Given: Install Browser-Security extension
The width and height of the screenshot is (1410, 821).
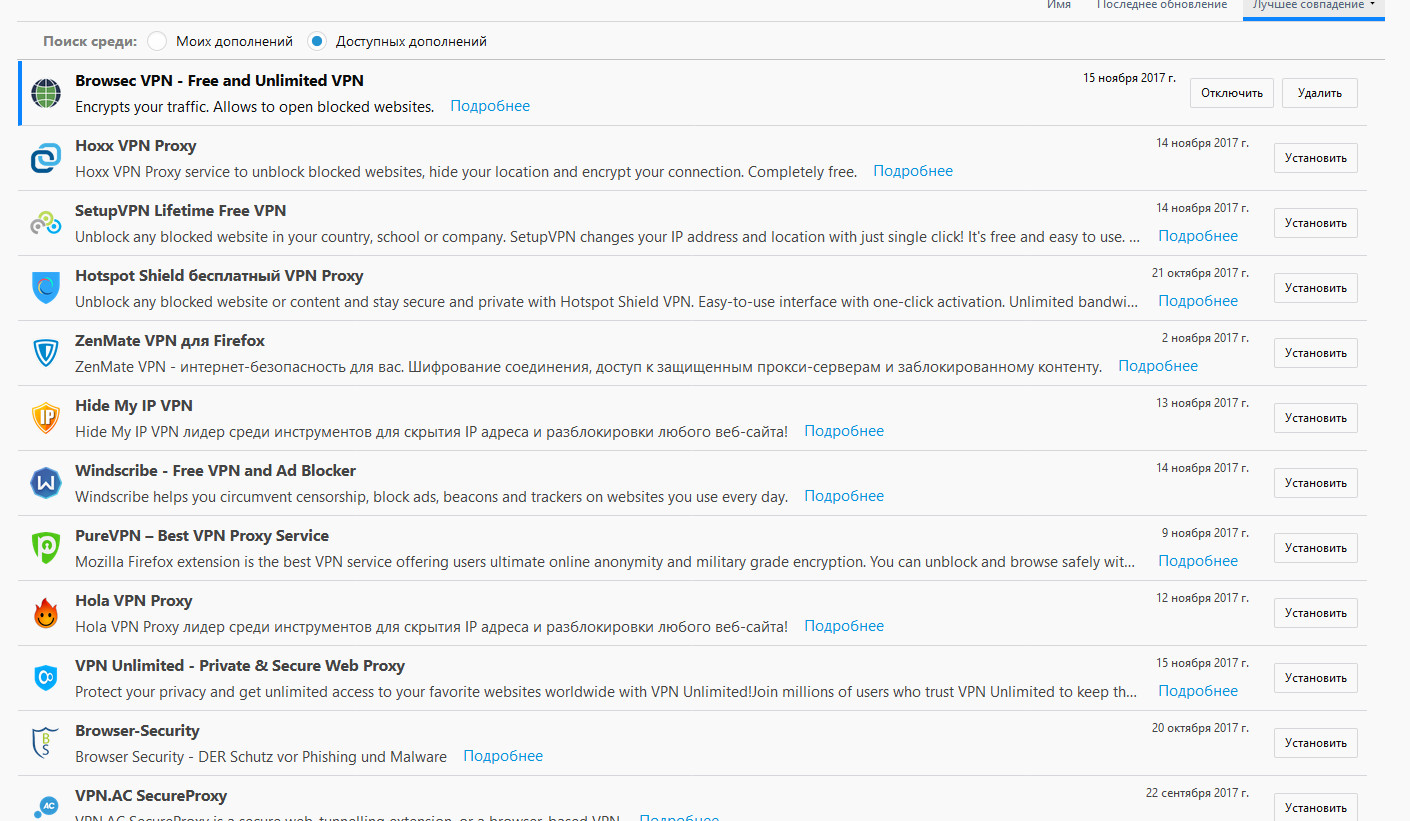Looking at the screenshot, I should [x=1316, y=743].
